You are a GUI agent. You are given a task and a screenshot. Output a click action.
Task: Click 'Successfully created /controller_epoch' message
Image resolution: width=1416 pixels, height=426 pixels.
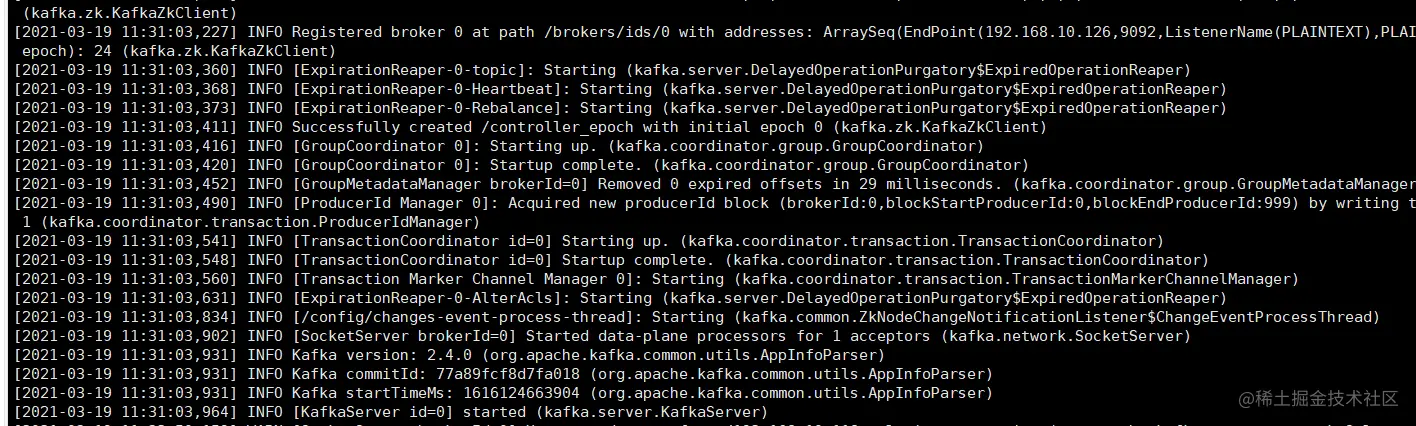pyautogui.click(x=531, y=127)
